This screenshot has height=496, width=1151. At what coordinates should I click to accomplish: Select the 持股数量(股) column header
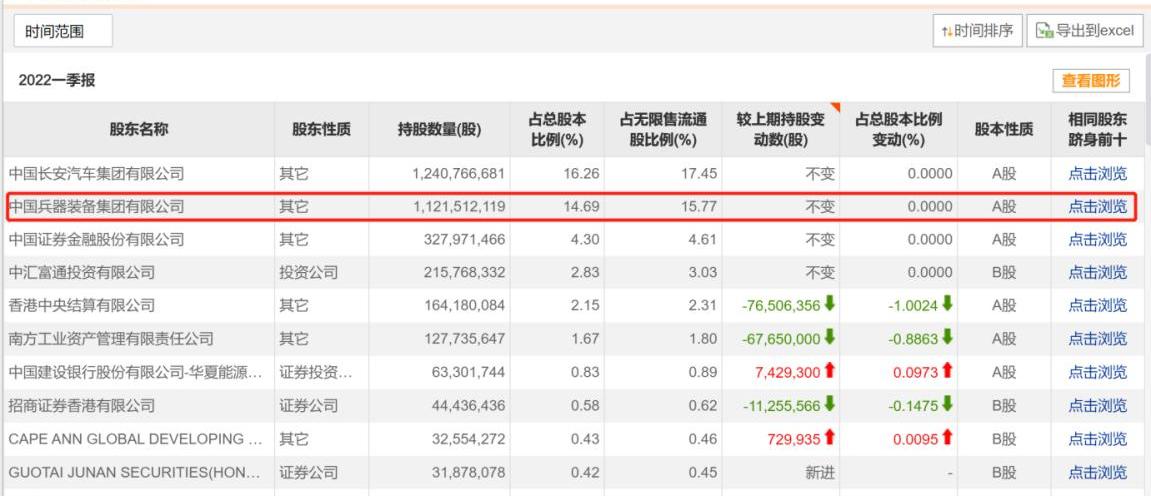(x=439, y=129)
